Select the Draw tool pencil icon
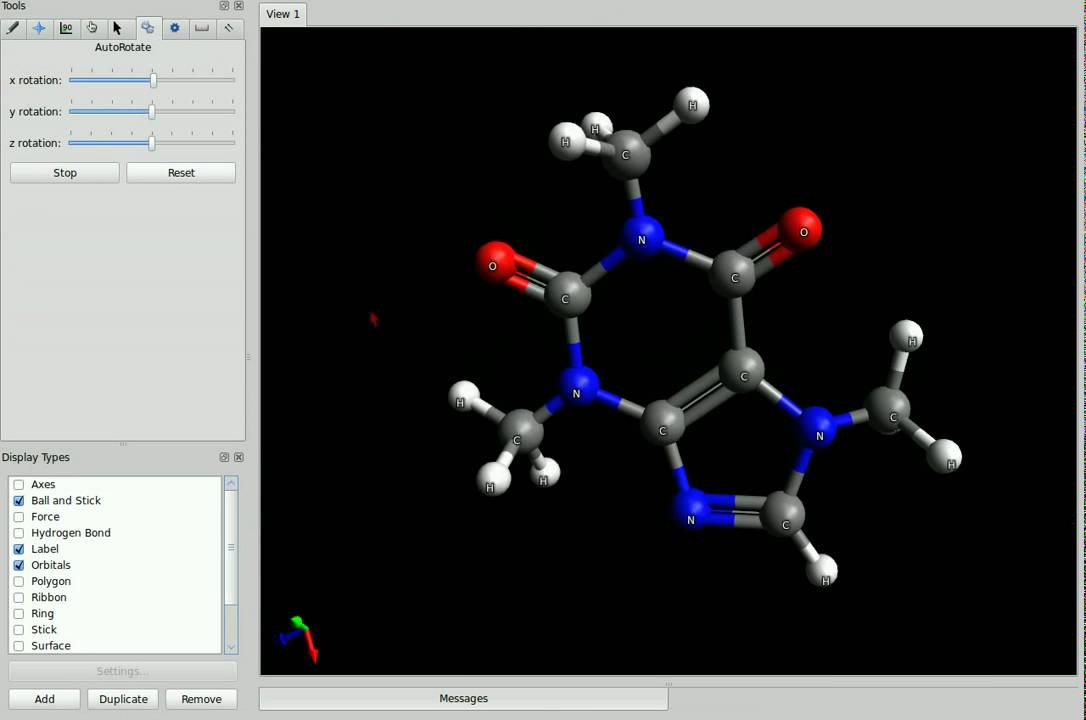 (x=12, y=28)
